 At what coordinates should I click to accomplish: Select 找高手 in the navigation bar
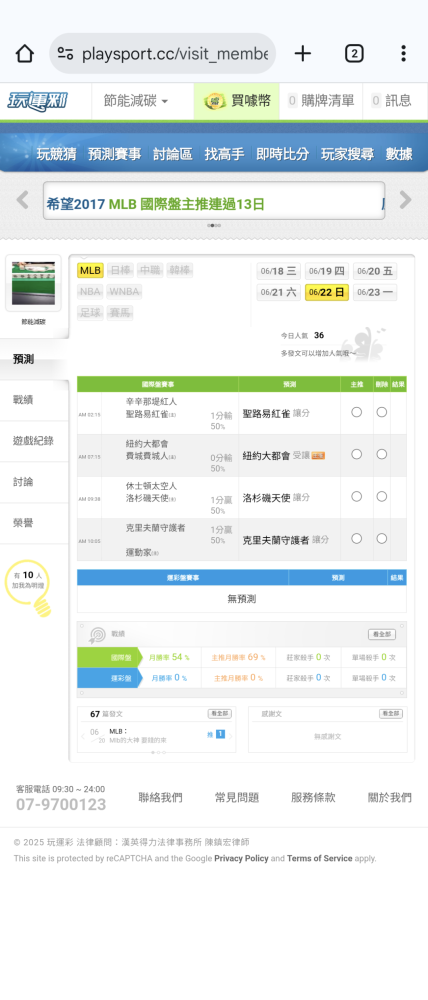point(224,154)
